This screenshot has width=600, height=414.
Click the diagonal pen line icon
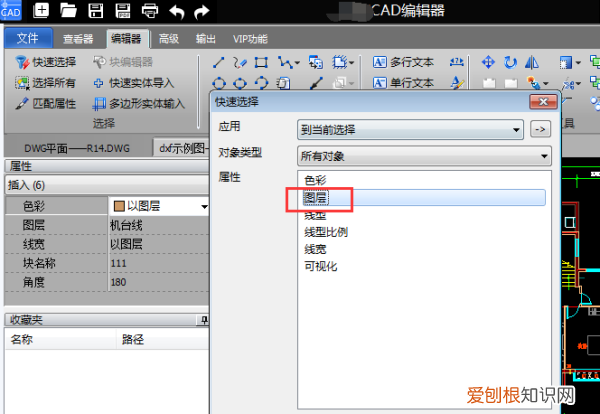pyautogui.click(x=316, y=83)
